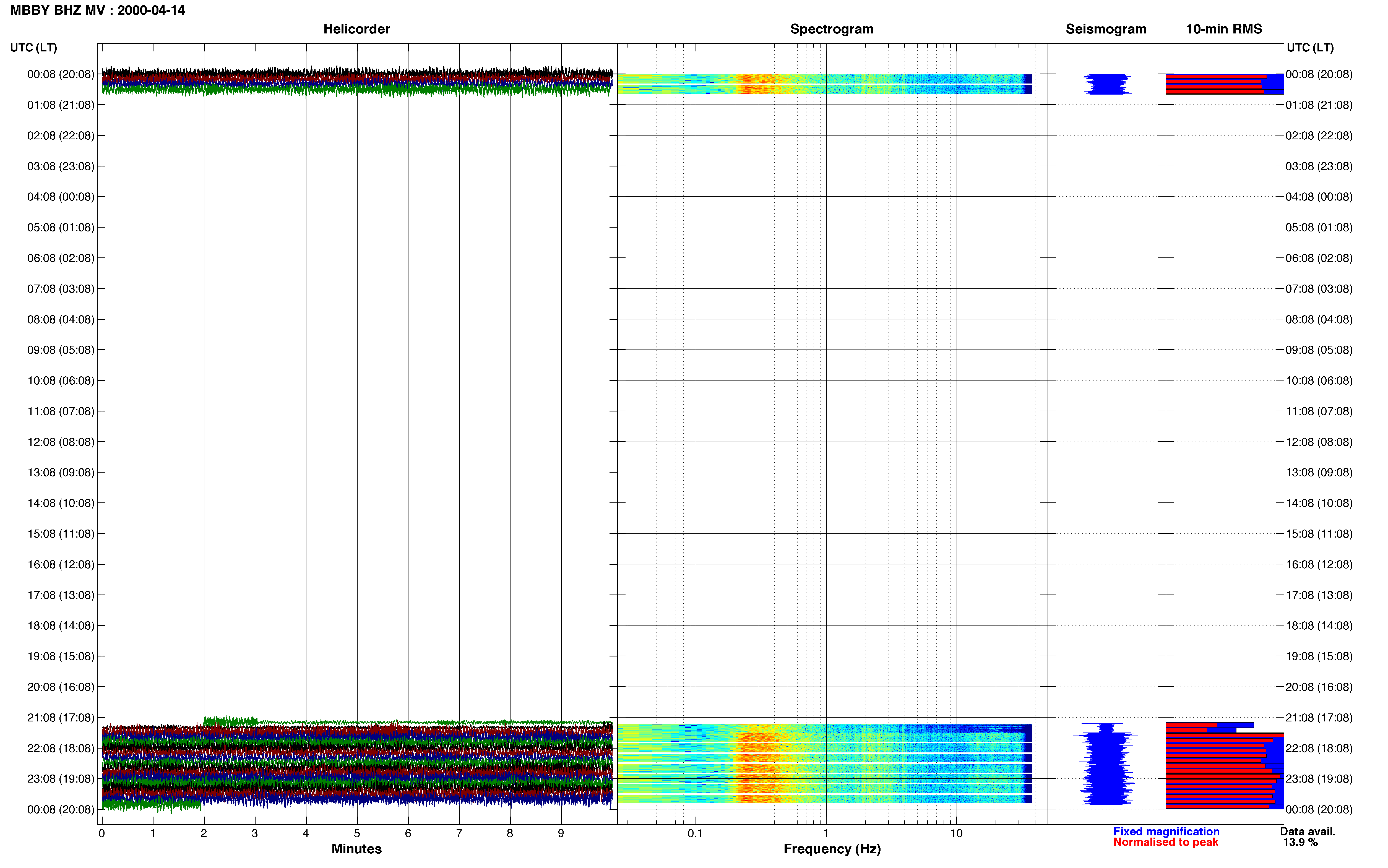The width and height of the screenshot is (1388, 868).
Task: Click the 'Fixed magnification' legend text
Action: click(1166, 831)
